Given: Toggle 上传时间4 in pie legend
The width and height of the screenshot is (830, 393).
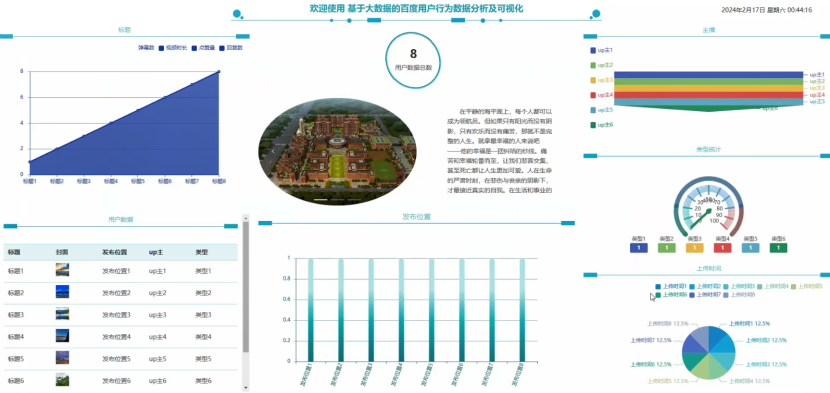Looking at the screenshot, I should (x=773, y=286).
